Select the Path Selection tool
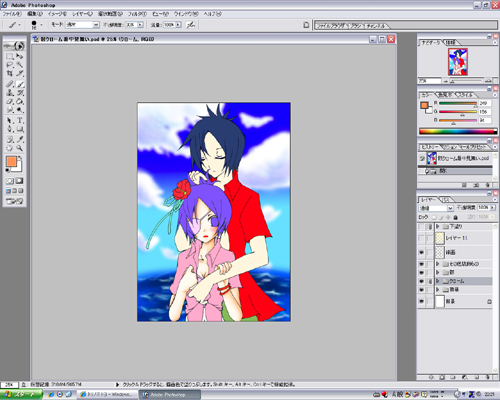Image resolution: width=500 pixels, height=400 pixels. point(10,120)
